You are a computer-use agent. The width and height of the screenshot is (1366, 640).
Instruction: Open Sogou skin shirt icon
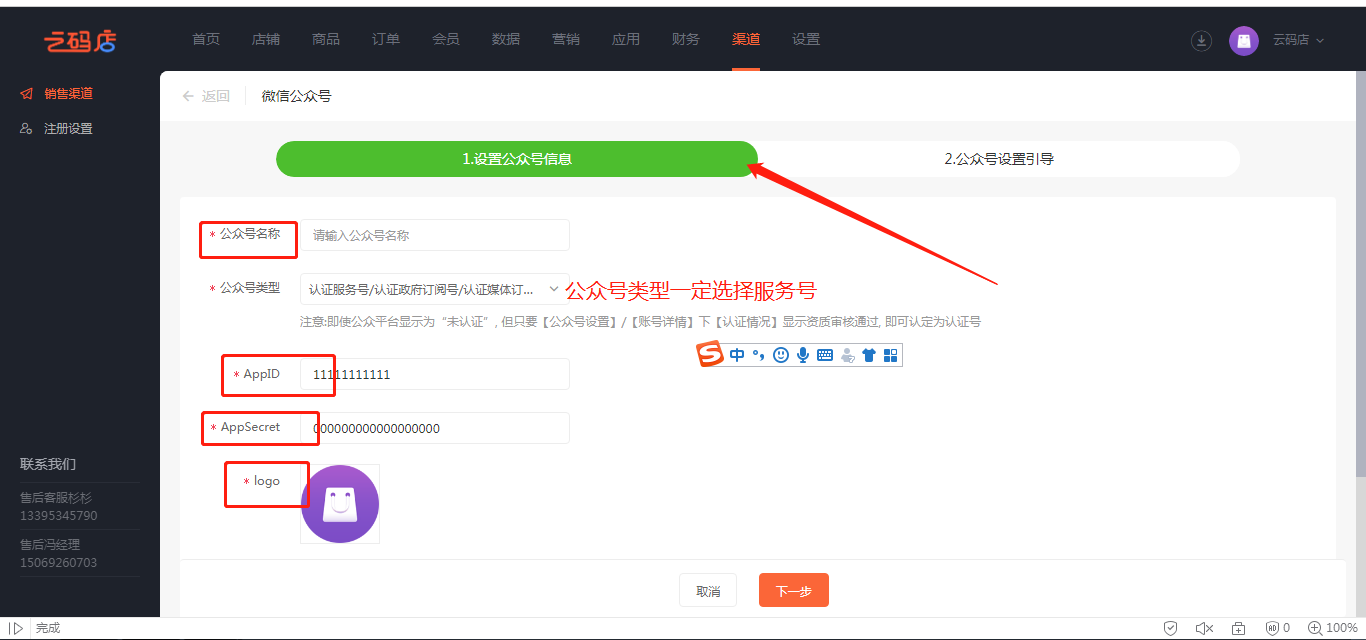pyautogui.click(x=868, y=355)
